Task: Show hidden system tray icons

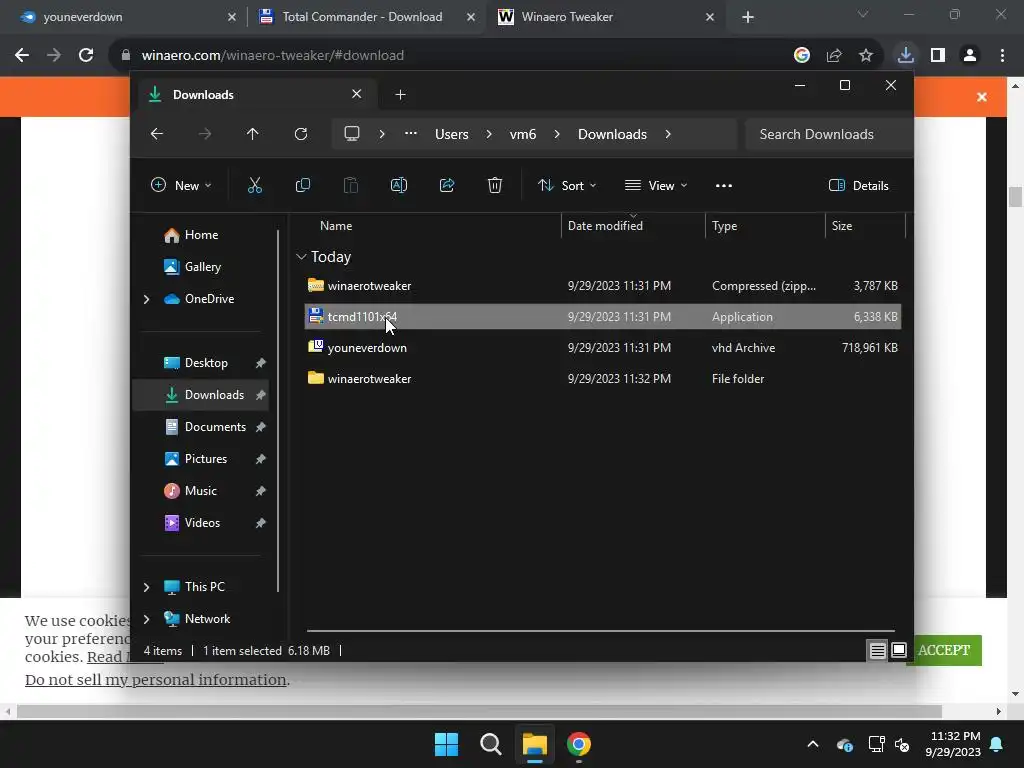Action: click(x=812, y=744)
